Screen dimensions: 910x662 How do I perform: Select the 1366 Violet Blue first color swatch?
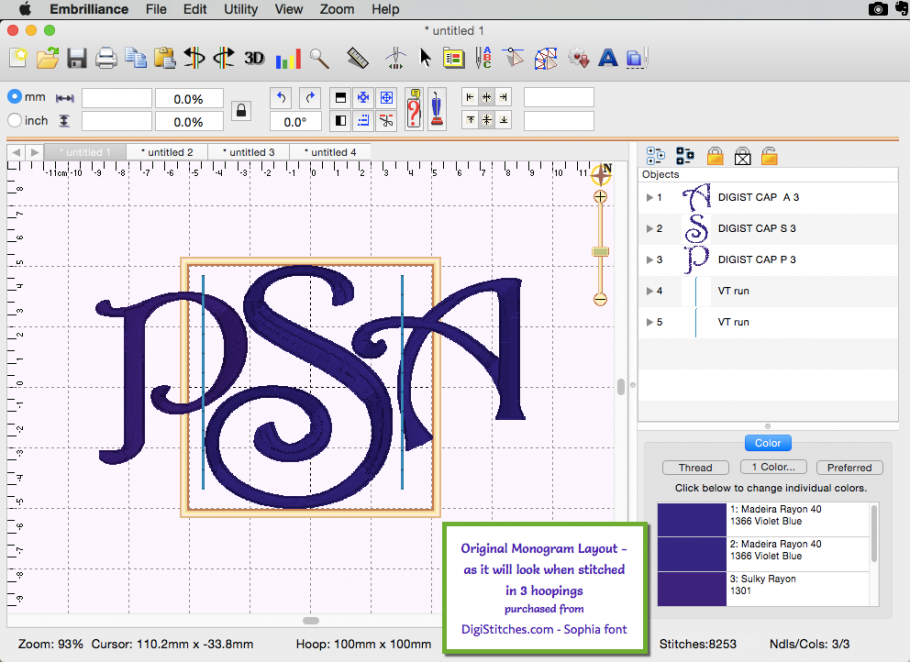(x=691, y=520)
